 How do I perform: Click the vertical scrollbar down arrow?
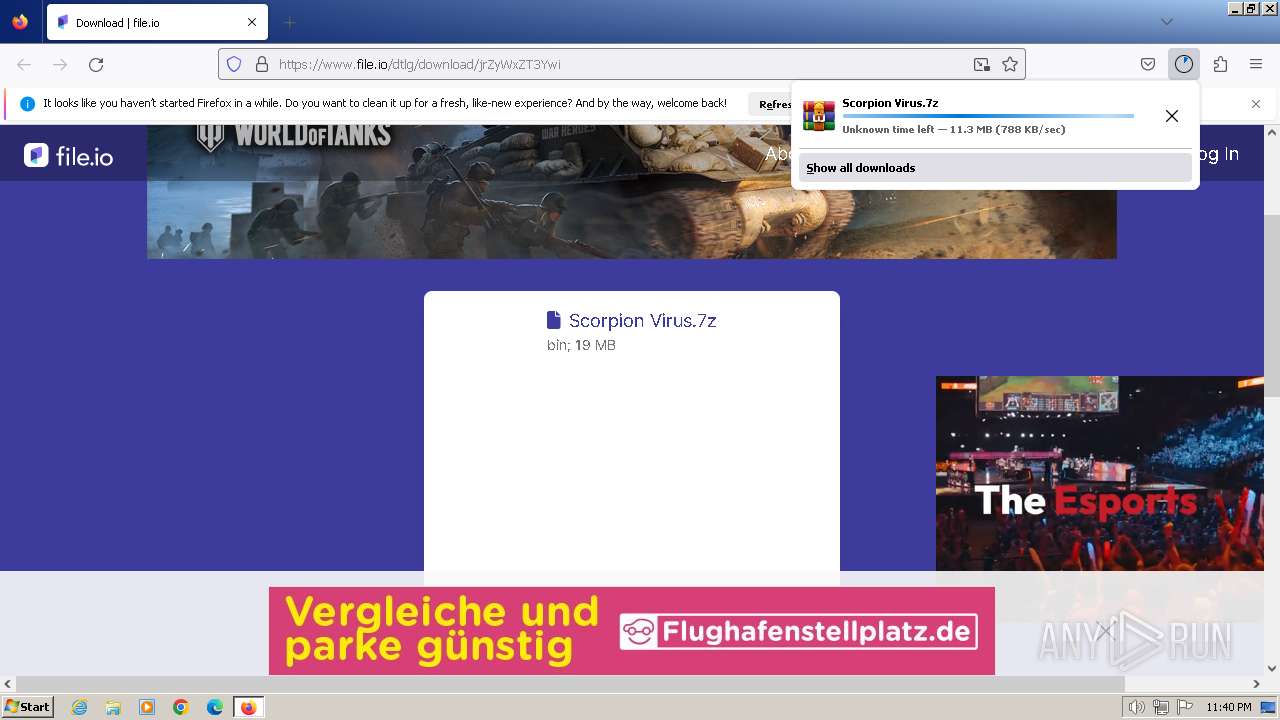pyautogui.click(x=1272, y=668)
